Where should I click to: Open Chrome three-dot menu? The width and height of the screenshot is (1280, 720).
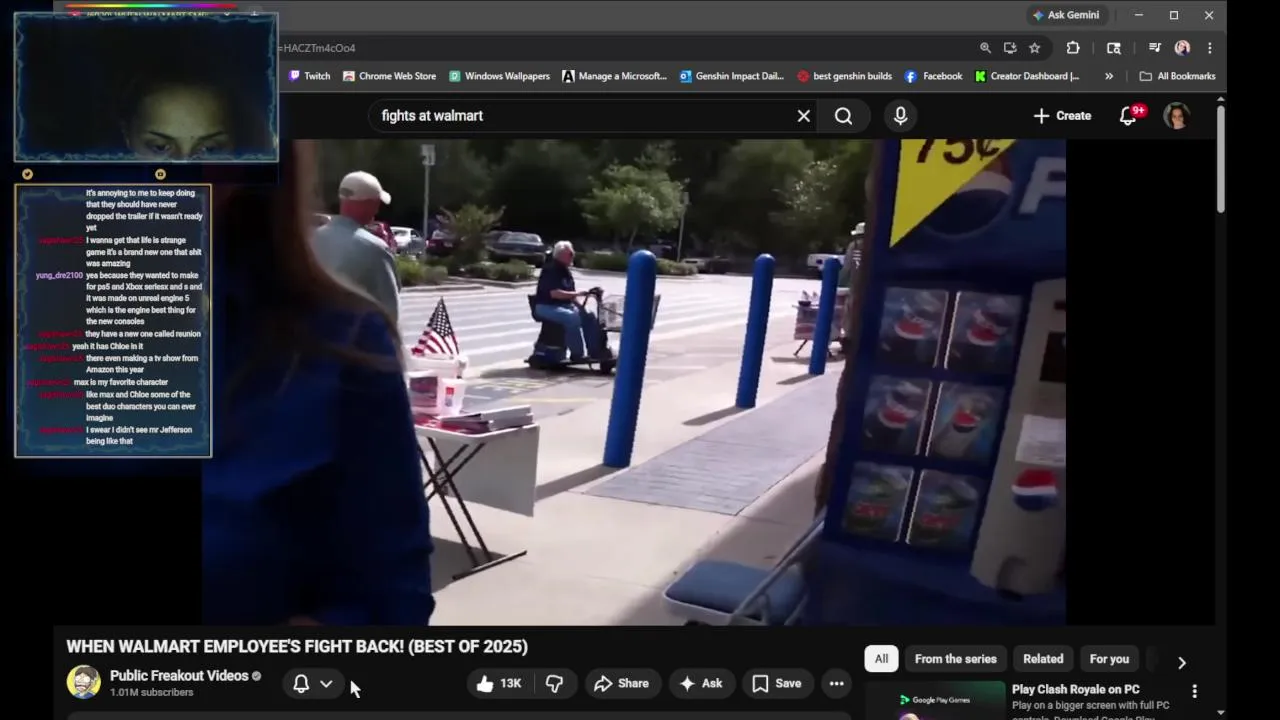pos(1210,48)
